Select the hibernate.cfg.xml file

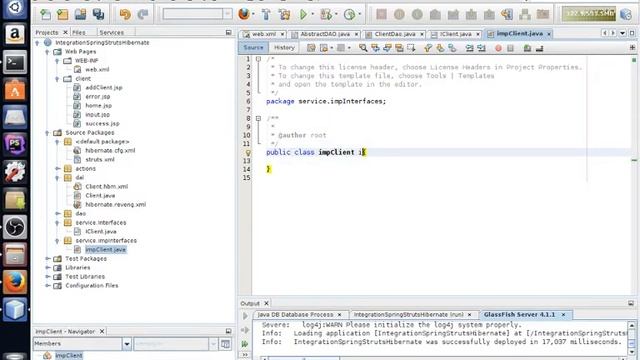pyautogui.click(x=110, y=151)
